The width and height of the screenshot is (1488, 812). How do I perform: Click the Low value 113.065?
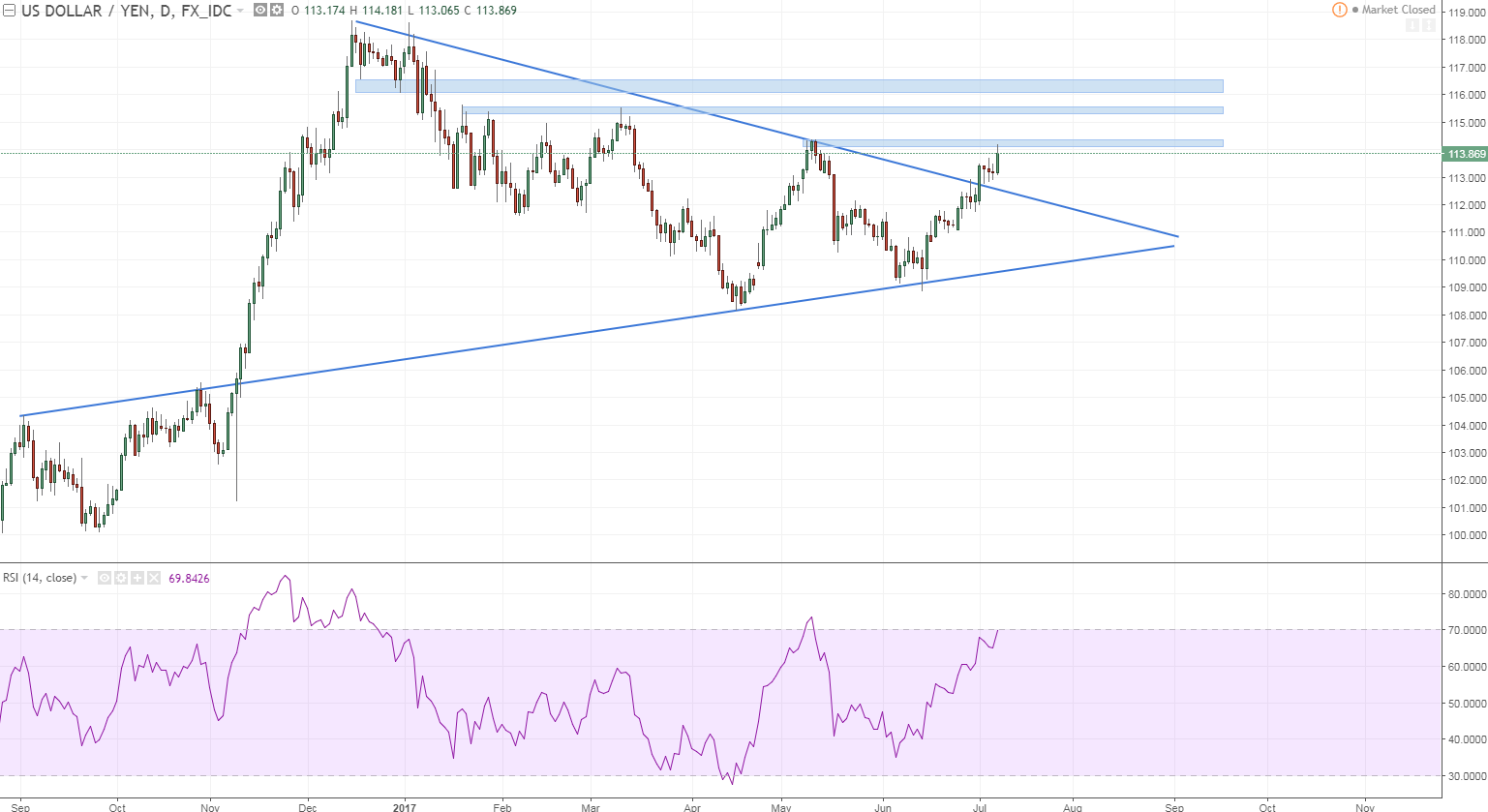point(440,11)
